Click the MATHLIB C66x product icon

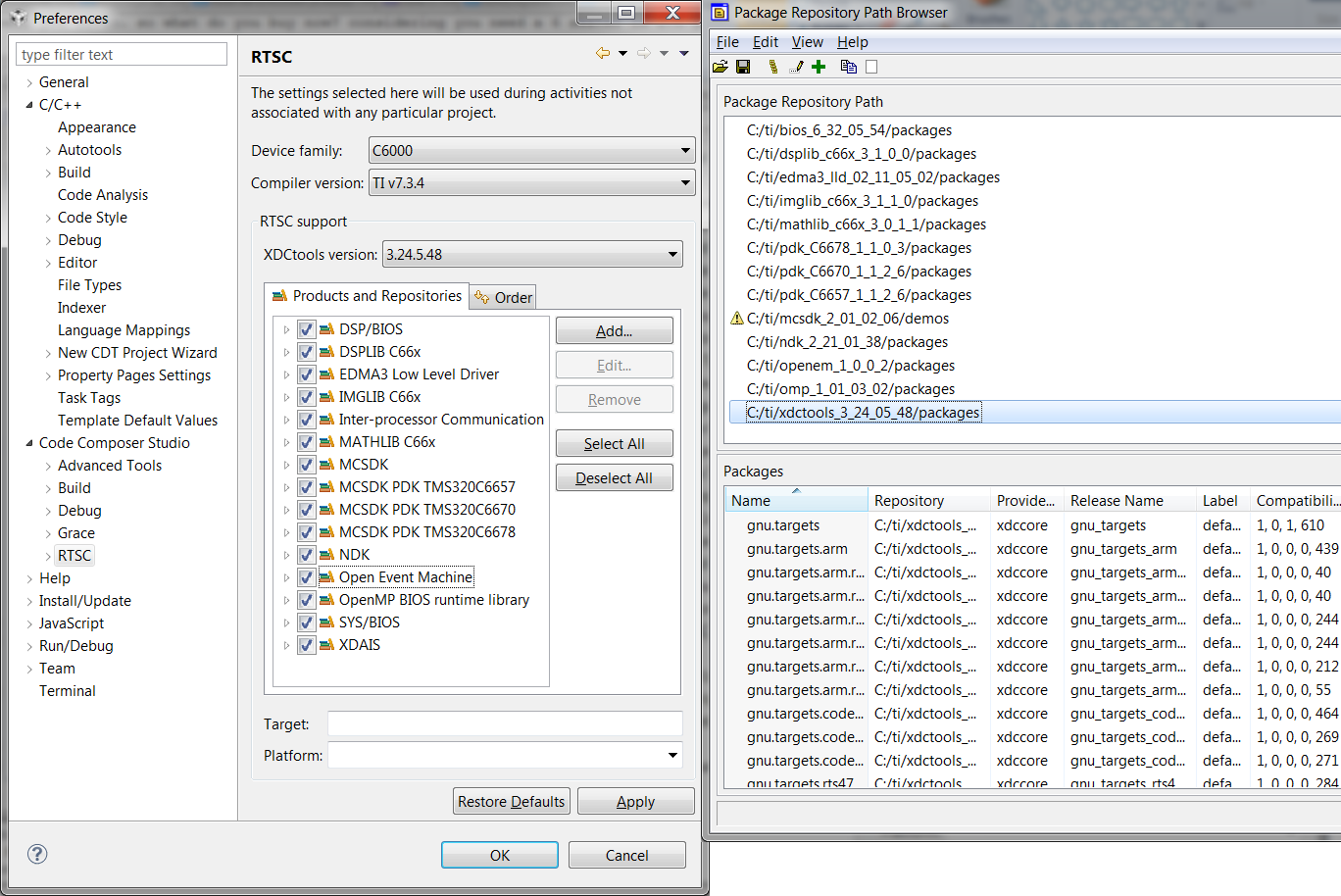[327, 442]
